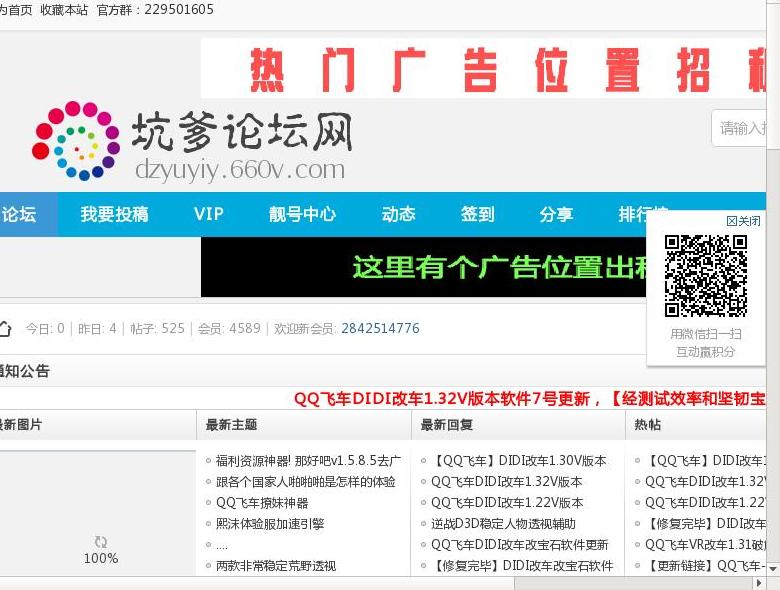Image resolution: width=780 pixels, height=590 pixels.
Task: Open the 分享 navigation item
Action: [x=557, y=214]
